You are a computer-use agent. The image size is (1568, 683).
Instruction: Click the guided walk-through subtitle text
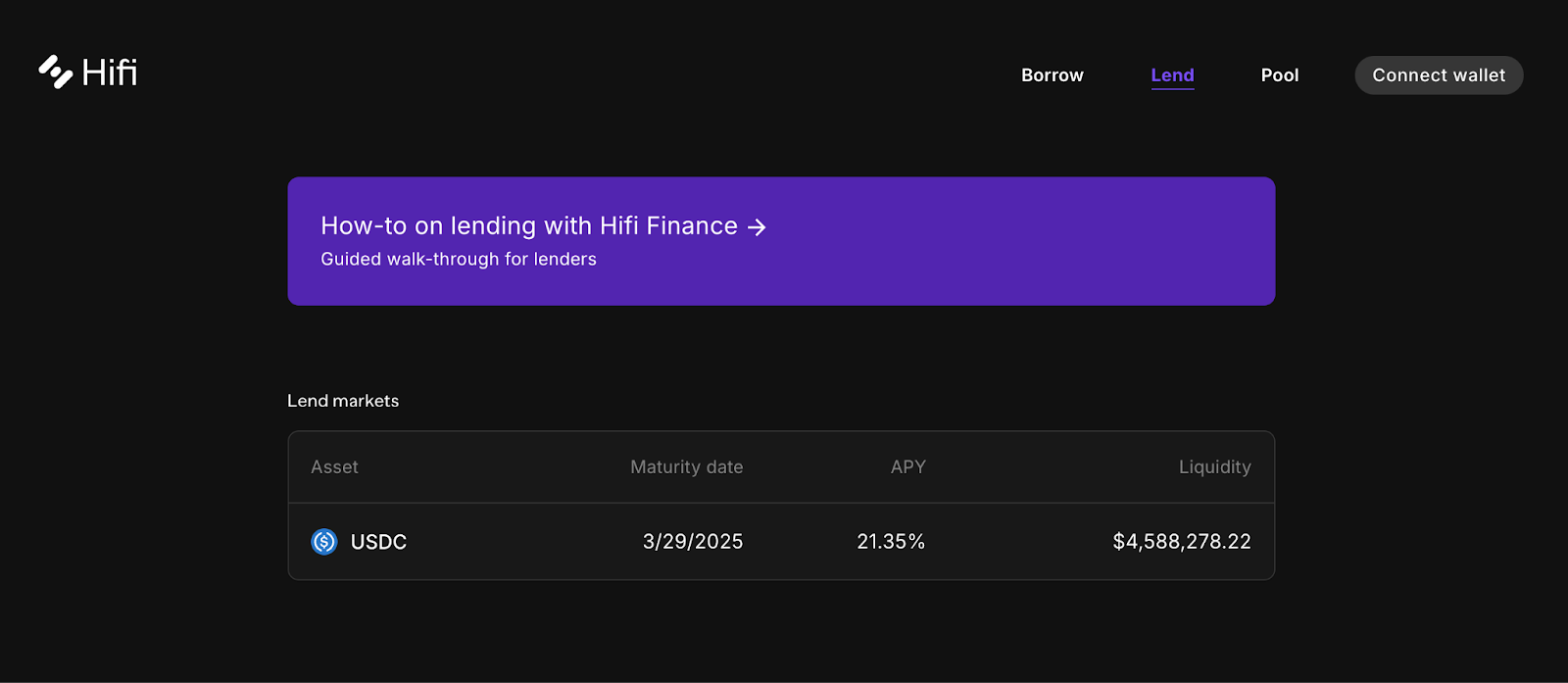459,260
